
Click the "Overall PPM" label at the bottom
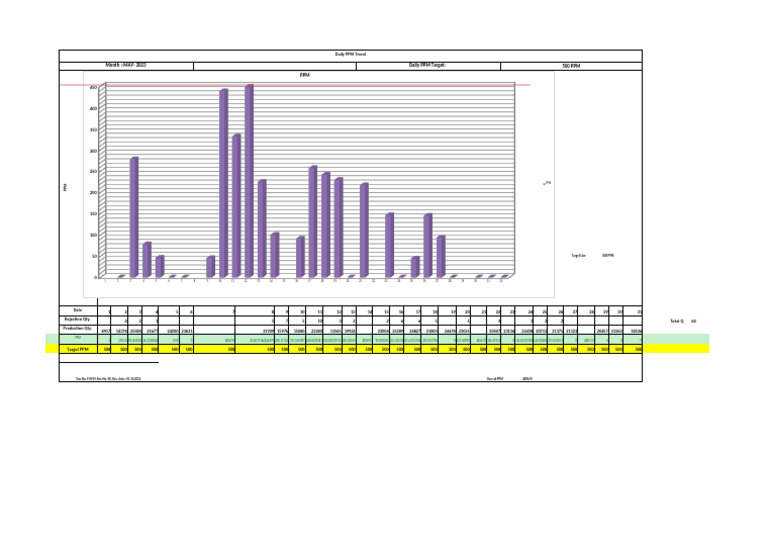click(x=495, y=378)
